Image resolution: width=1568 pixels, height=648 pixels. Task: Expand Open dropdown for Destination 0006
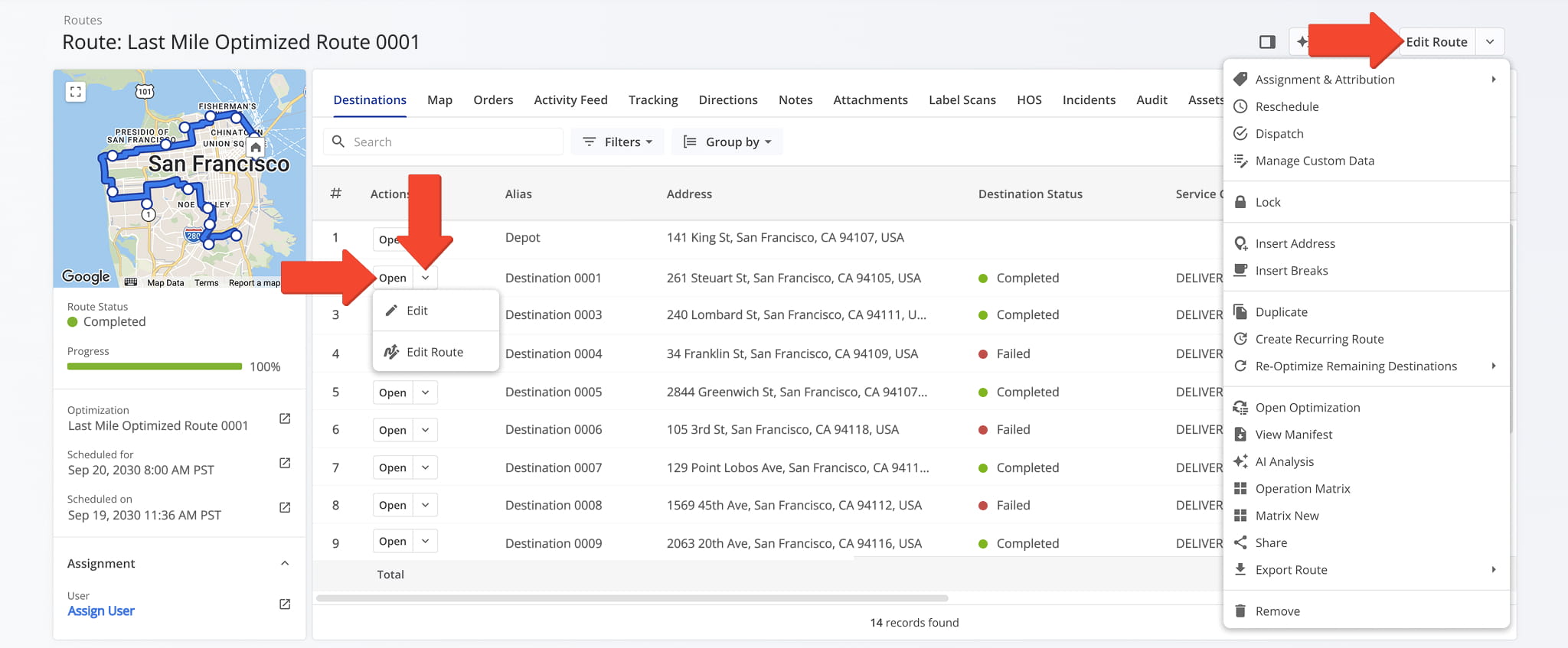tap(425, 430)
